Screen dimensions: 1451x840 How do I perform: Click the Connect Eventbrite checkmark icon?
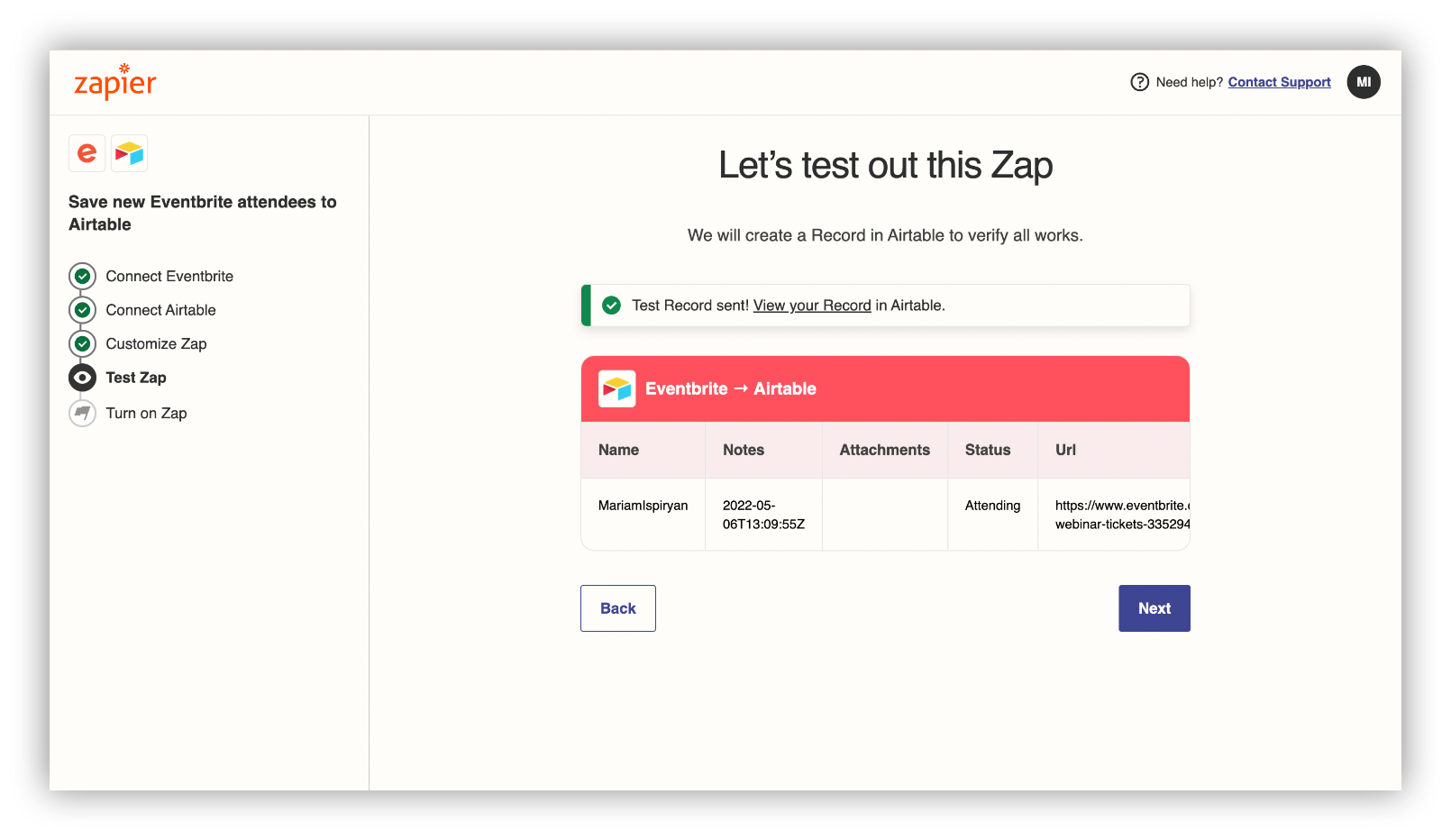coord(82,276)
